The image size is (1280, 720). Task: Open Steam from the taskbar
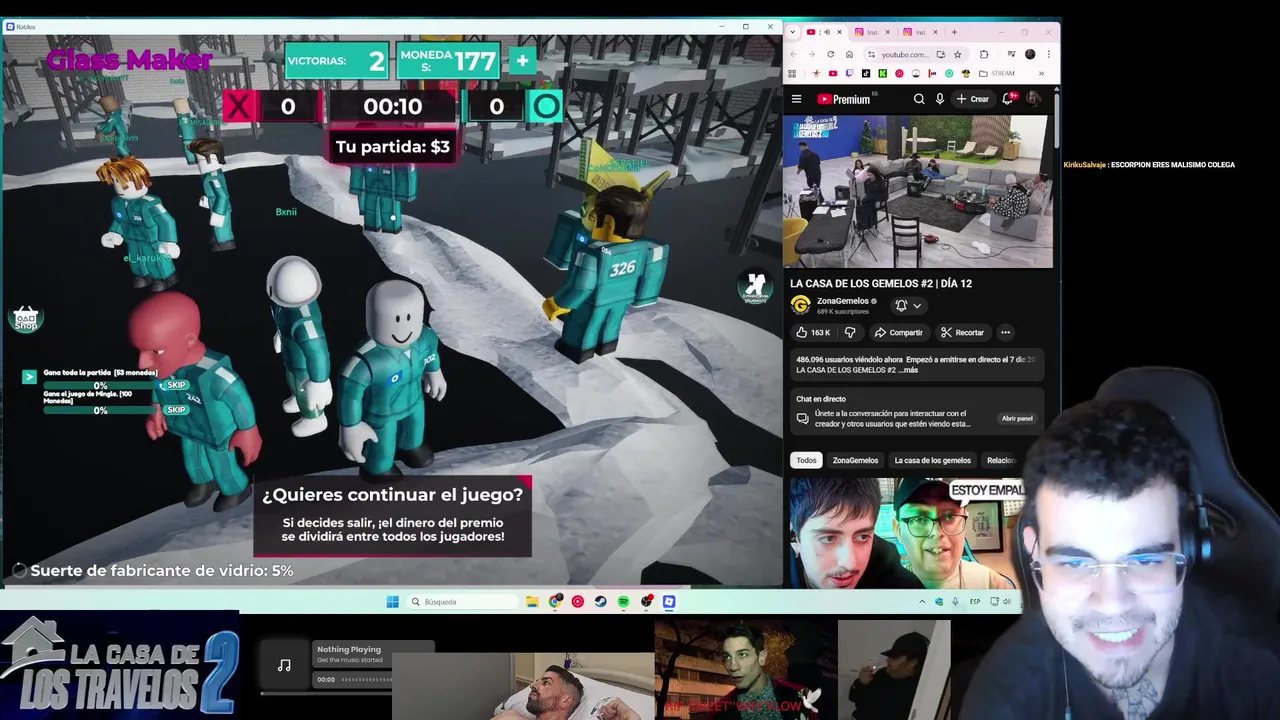pos(600,601)
